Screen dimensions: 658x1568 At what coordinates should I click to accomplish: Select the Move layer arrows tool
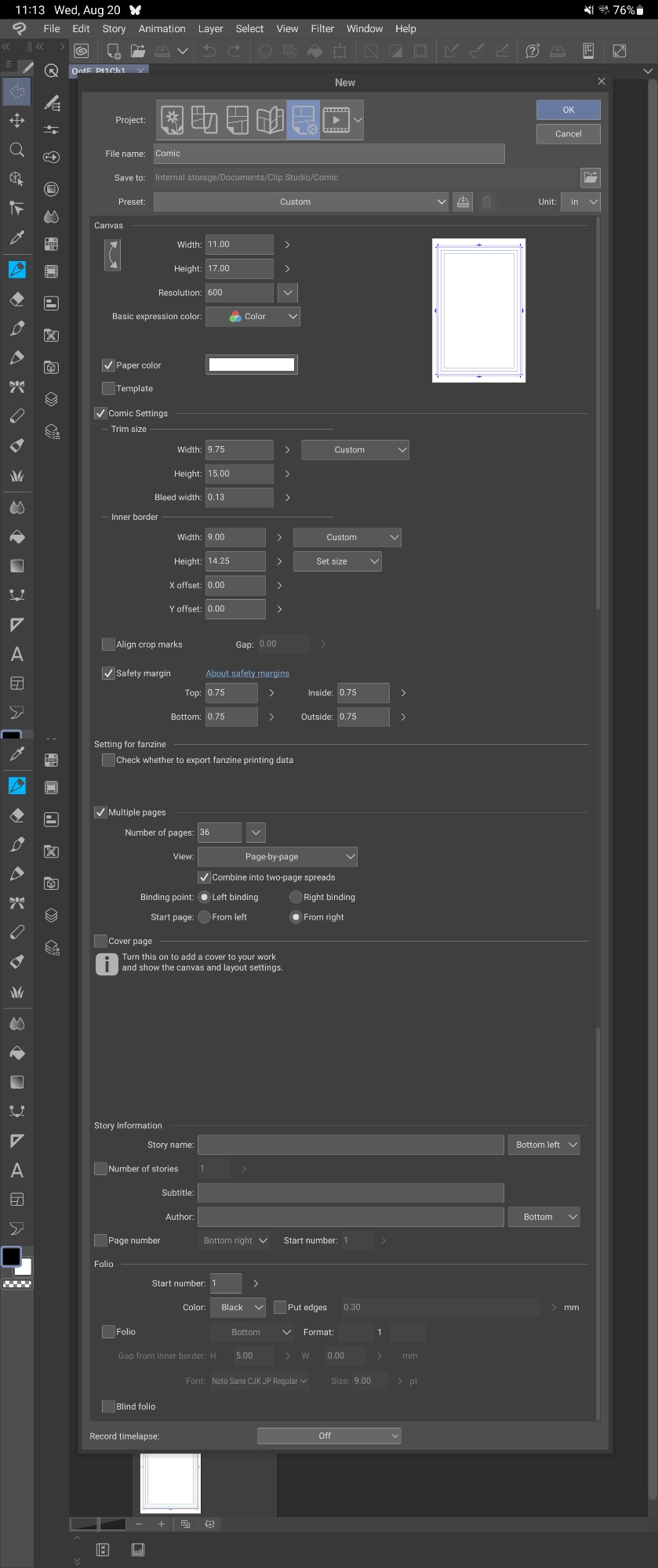[x=16, y=121]
